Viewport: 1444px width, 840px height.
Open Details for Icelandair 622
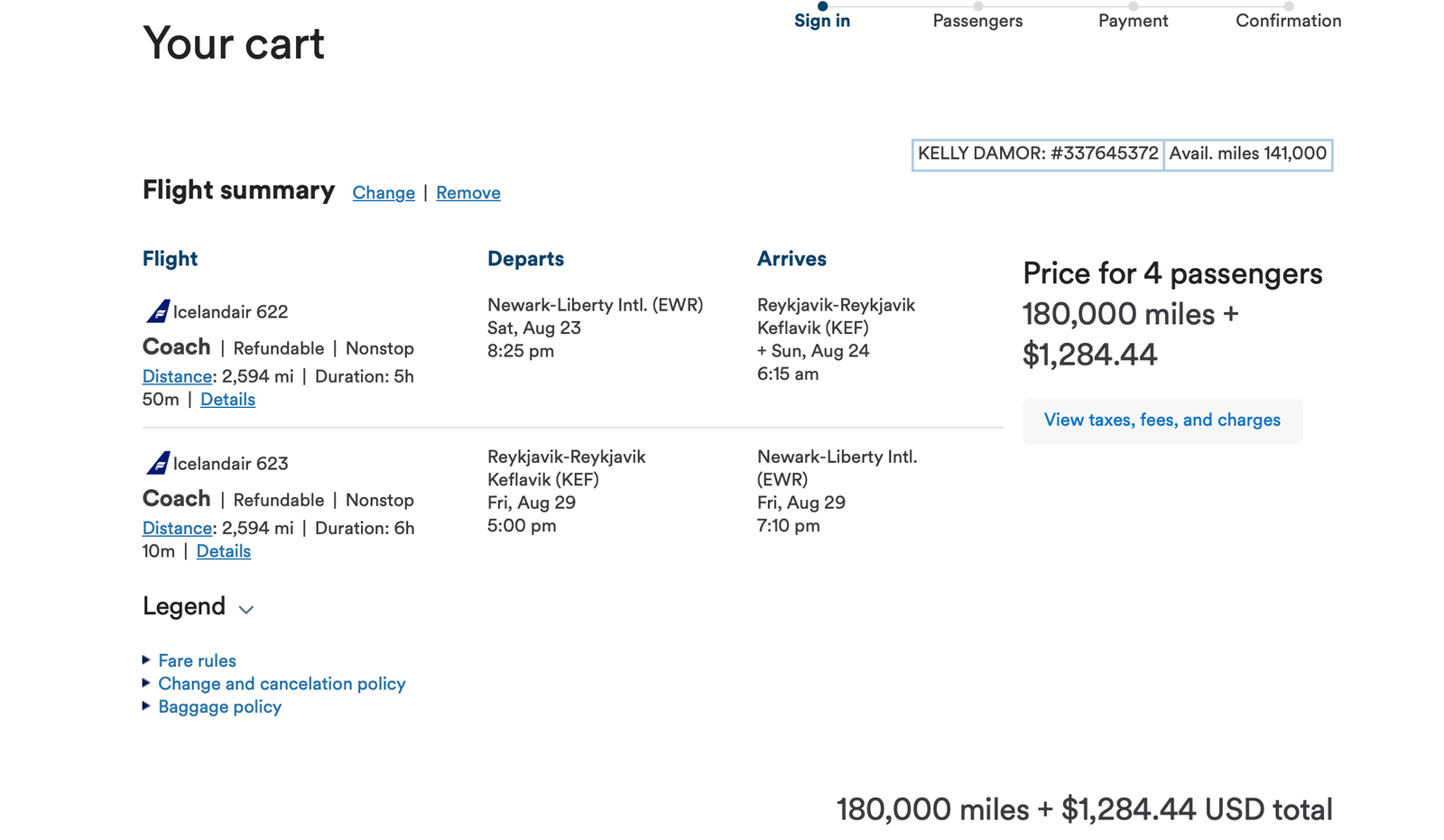227,399
